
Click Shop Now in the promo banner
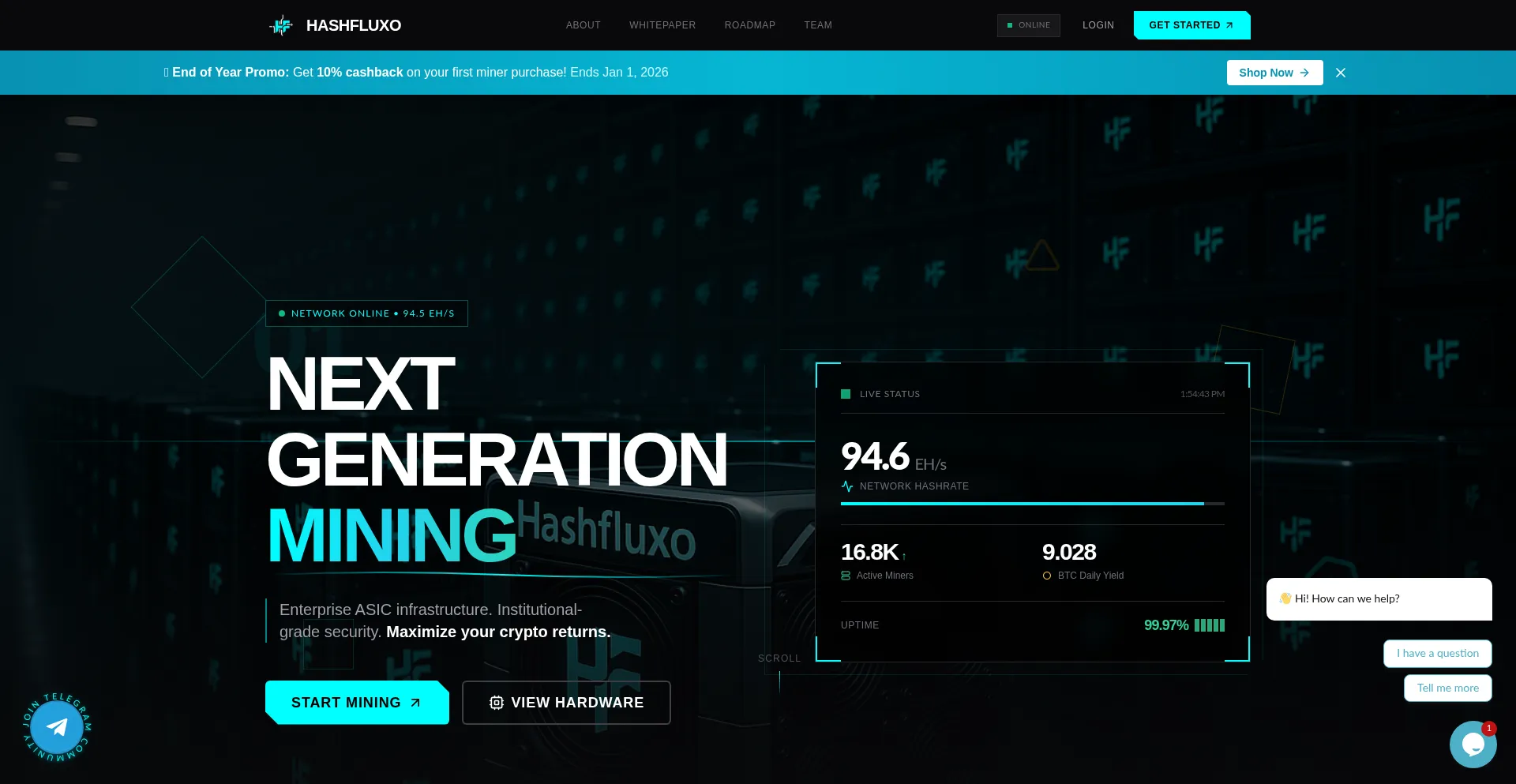(1274, 72)
